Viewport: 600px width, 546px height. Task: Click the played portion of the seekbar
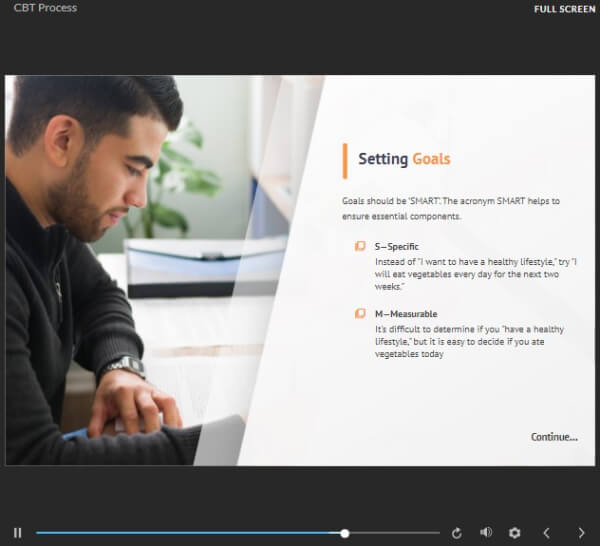click(x=190, y=533)
